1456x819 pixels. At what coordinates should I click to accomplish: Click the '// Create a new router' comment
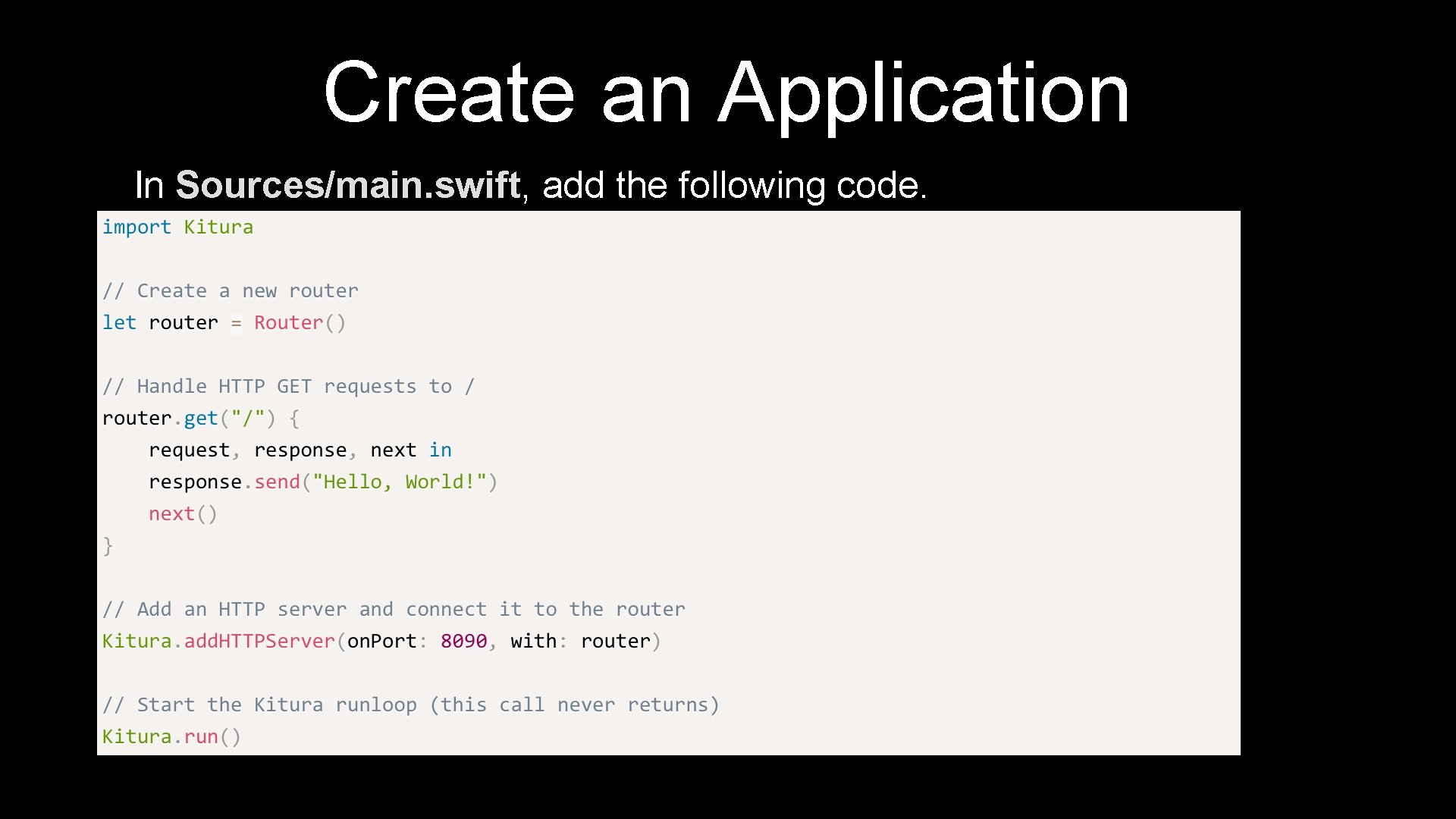tap(230, 290)
